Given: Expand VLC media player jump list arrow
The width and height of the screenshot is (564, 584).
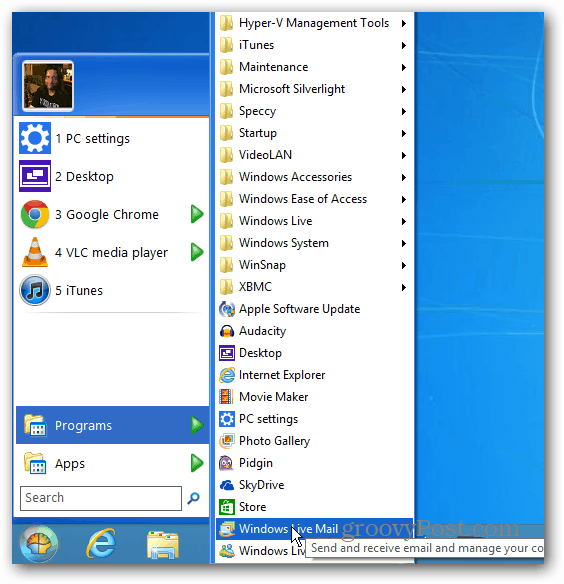Looking at the screenshot, I should 197,252.
